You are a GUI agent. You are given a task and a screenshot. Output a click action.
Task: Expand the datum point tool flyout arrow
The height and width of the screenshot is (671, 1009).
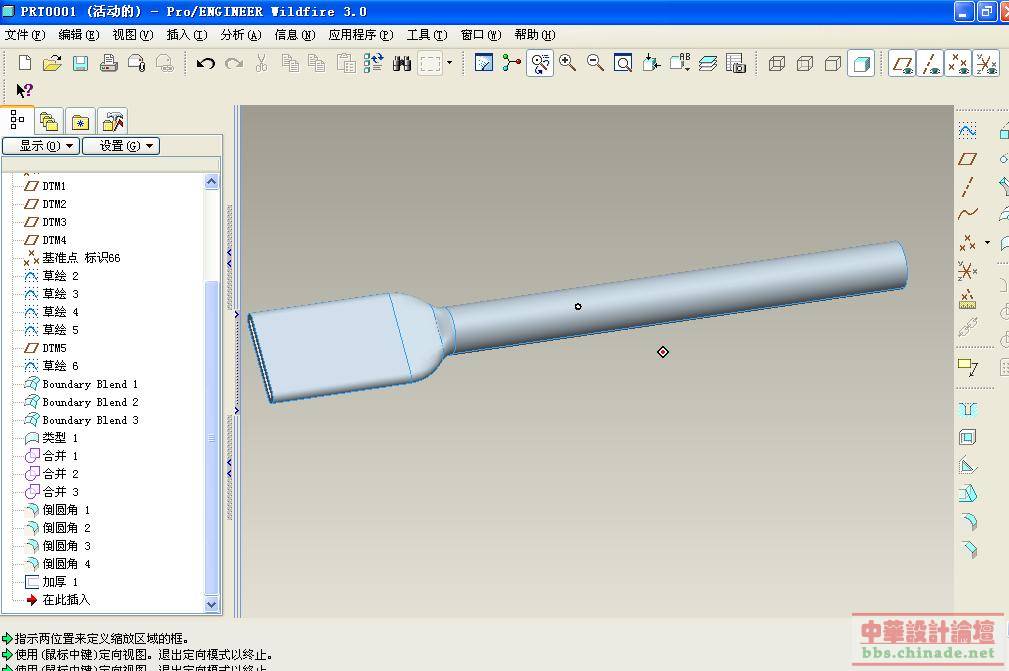pyautogui.click(x=987, y=243)
